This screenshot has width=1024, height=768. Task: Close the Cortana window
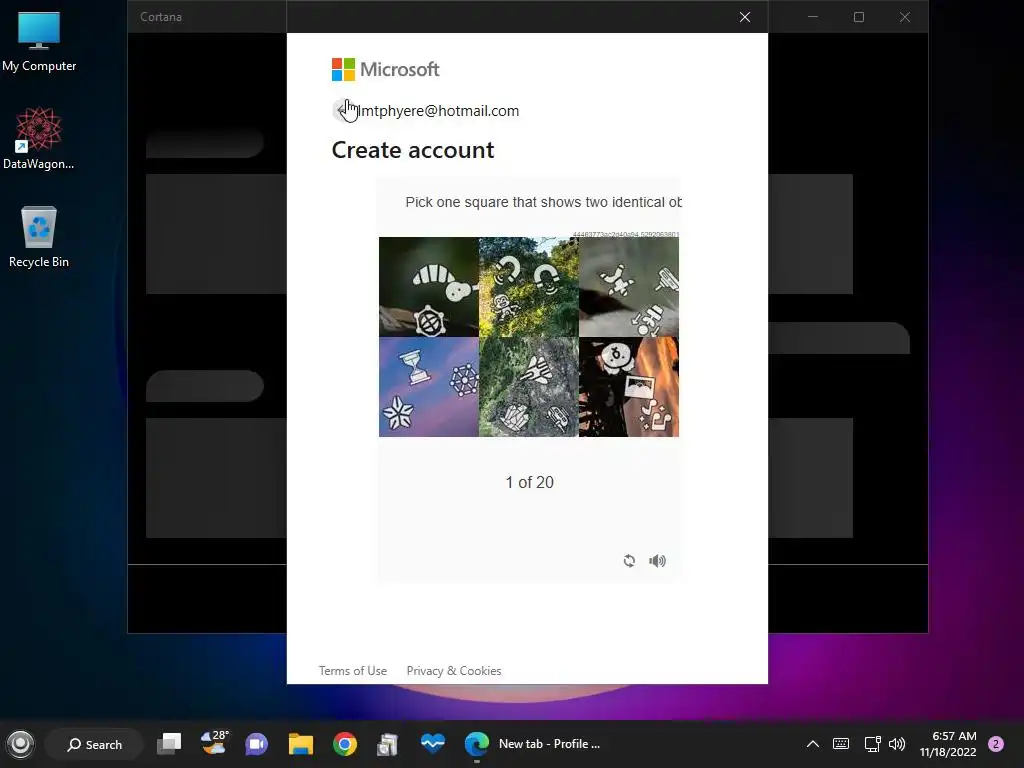pyautogui.click(x=904, y=17)
